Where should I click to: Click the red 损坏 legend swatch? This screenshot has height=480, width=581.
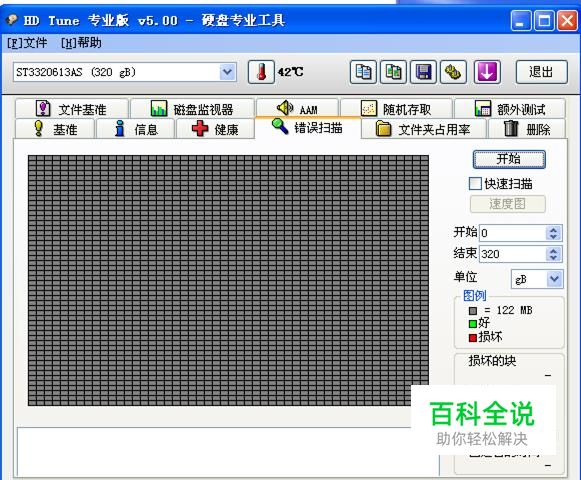pyautogui.click(x=473, y=337)
